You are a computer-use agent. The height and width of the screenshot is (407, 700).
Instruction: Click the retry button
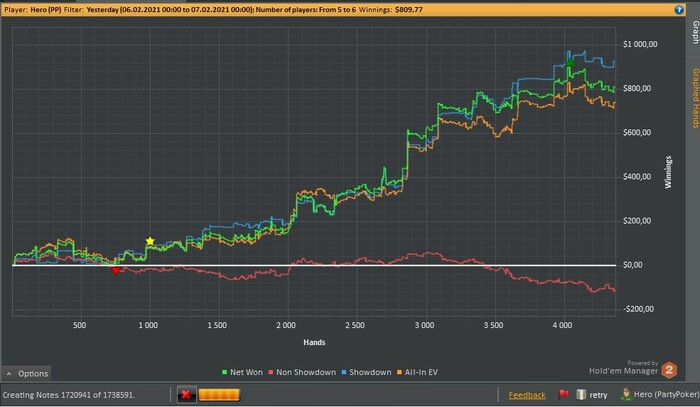tap(598, 395)
